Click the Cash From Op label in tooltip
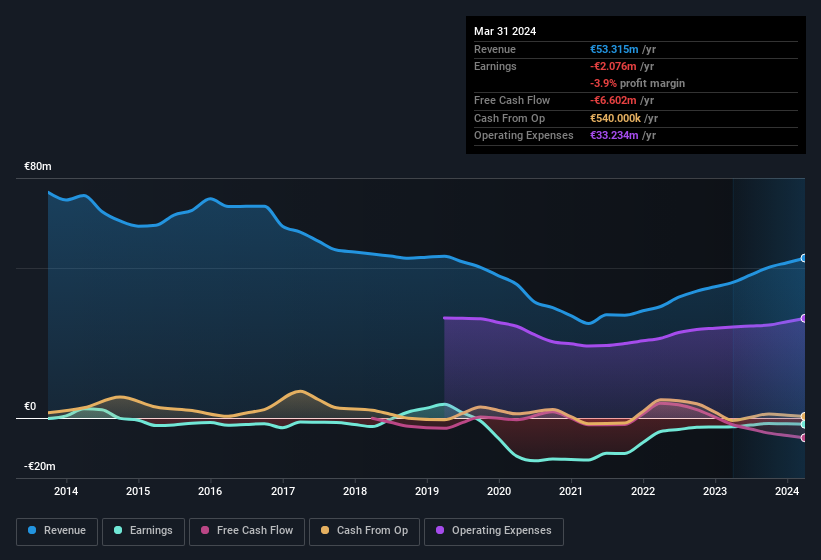Viewport: 821px width, 560px height. pos(509,118)
